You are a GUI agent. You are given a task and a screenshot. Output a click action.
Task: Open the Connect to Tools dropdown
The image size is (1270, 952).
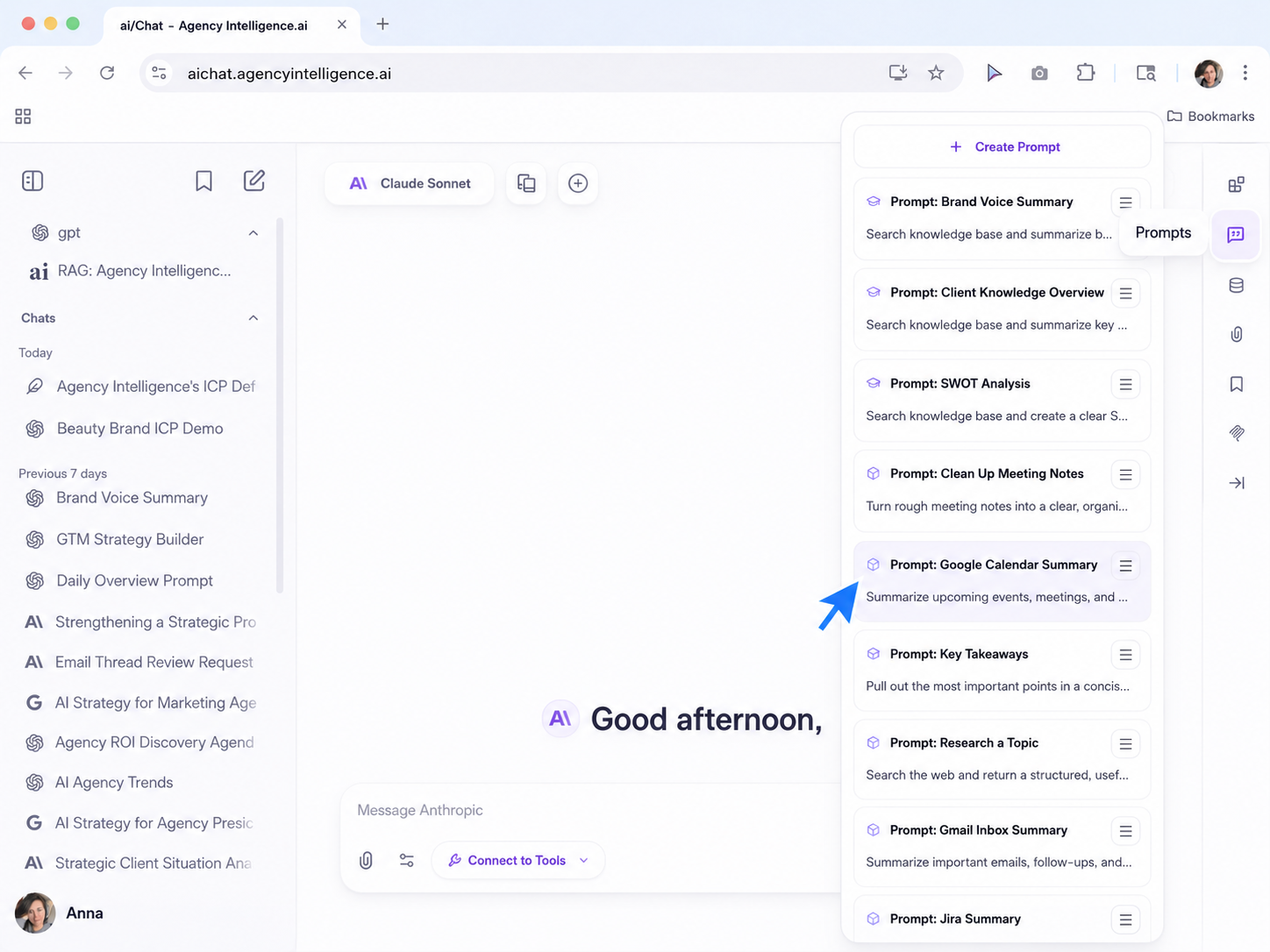pyautogui.click(x=517, y=860)
